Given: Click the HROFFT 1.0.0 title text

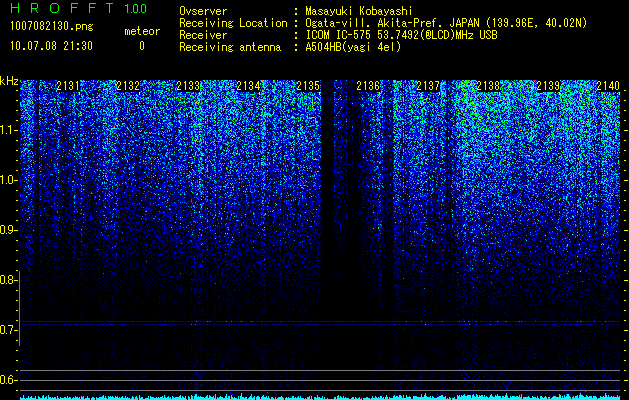Looking at the screenshot, I should coord(78,8).
